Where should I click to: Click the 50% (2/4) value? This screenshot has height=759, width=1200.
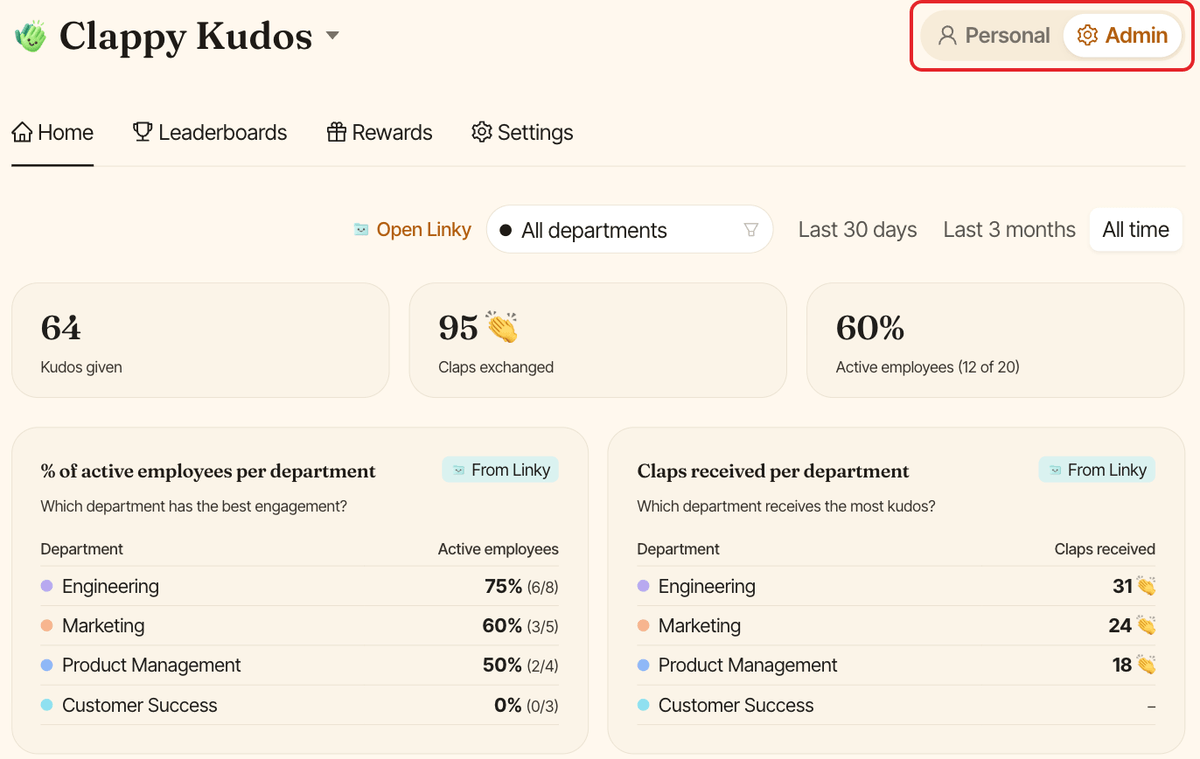click(x=520, y=666)
